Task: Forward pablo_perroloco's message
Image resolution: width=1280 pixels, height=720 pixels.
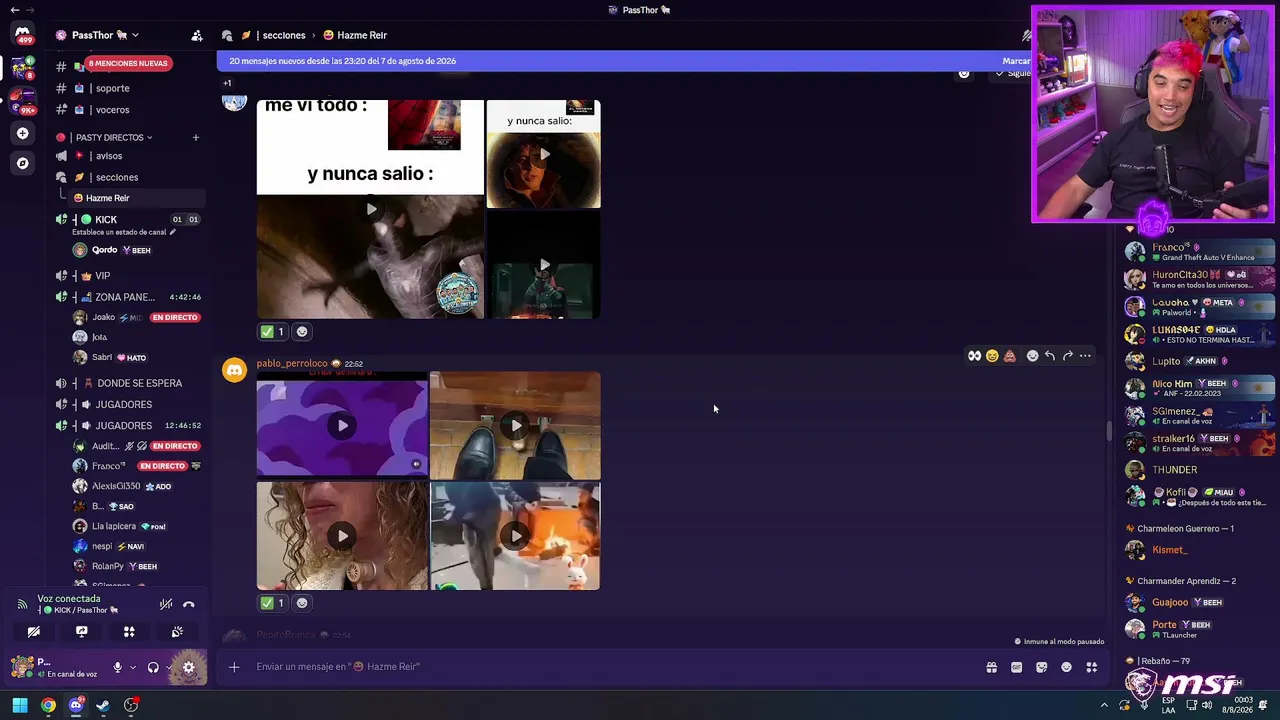Action: point(1068,356)
